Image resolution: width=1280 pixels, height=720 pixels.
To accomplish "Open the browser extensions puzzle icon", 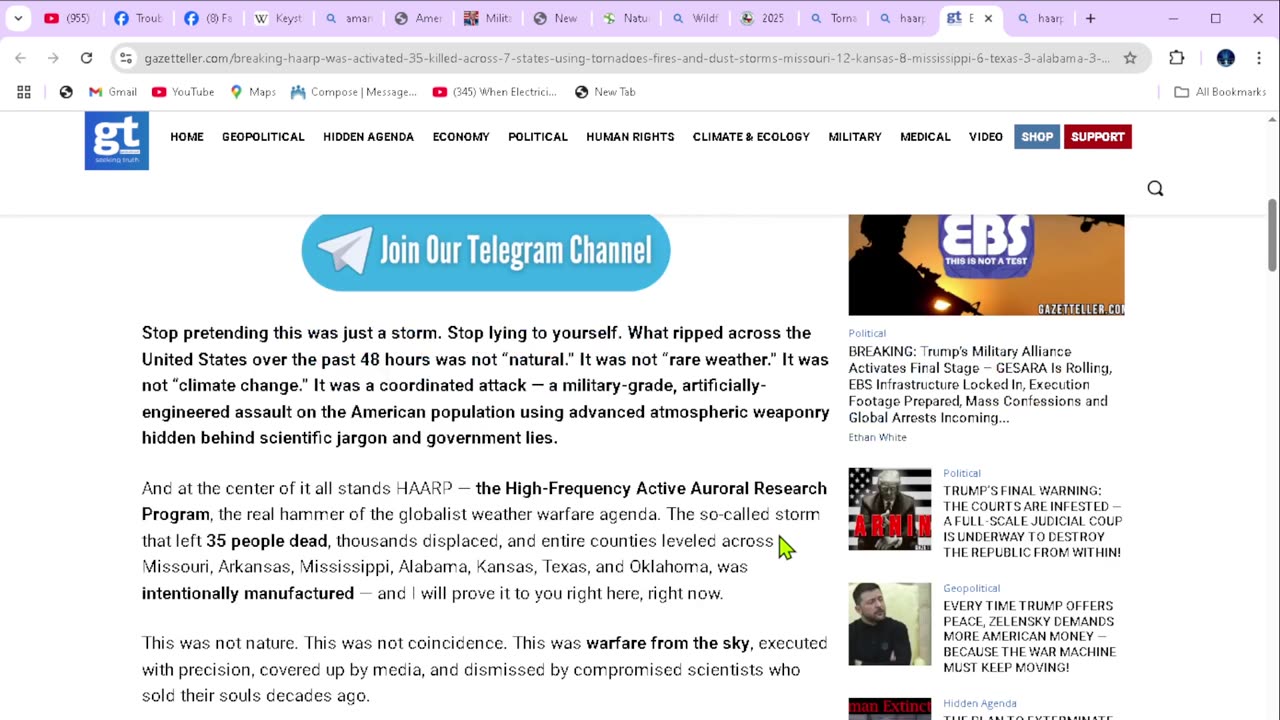I will tap(1177, 58).
